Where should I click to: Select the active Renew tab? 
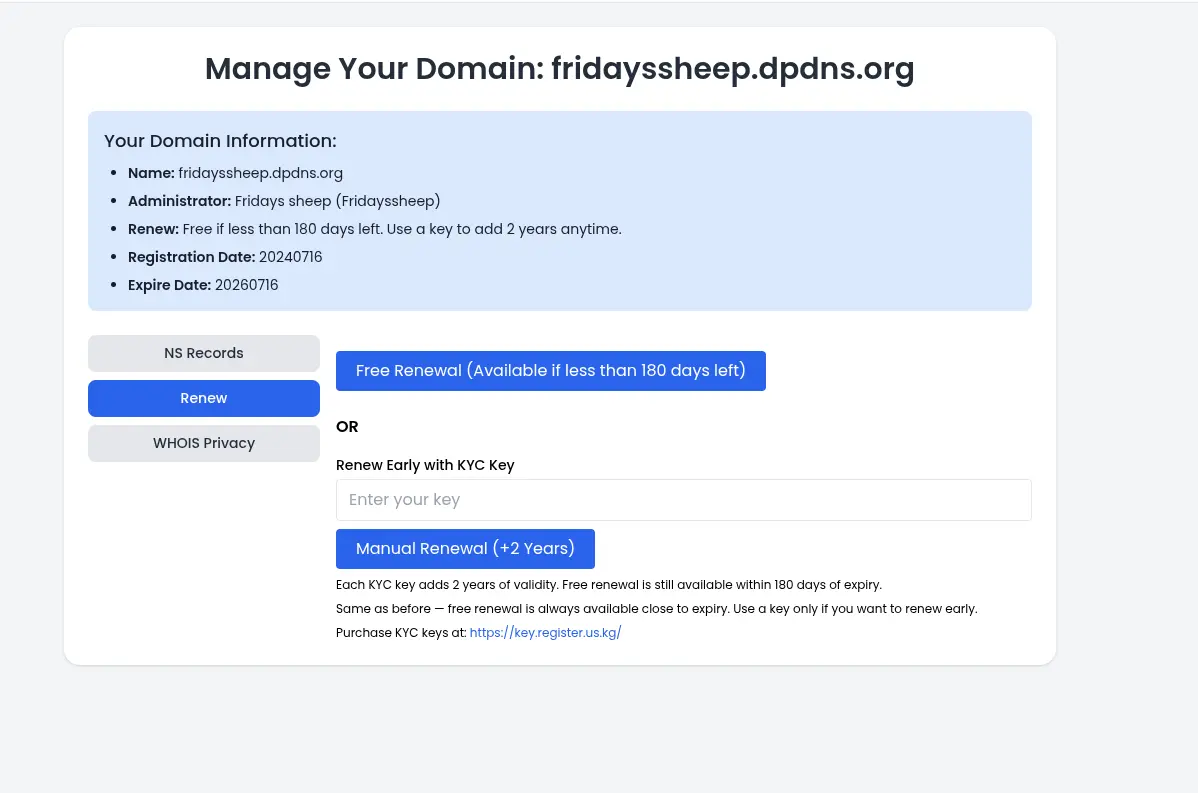[x=203, y=398]
